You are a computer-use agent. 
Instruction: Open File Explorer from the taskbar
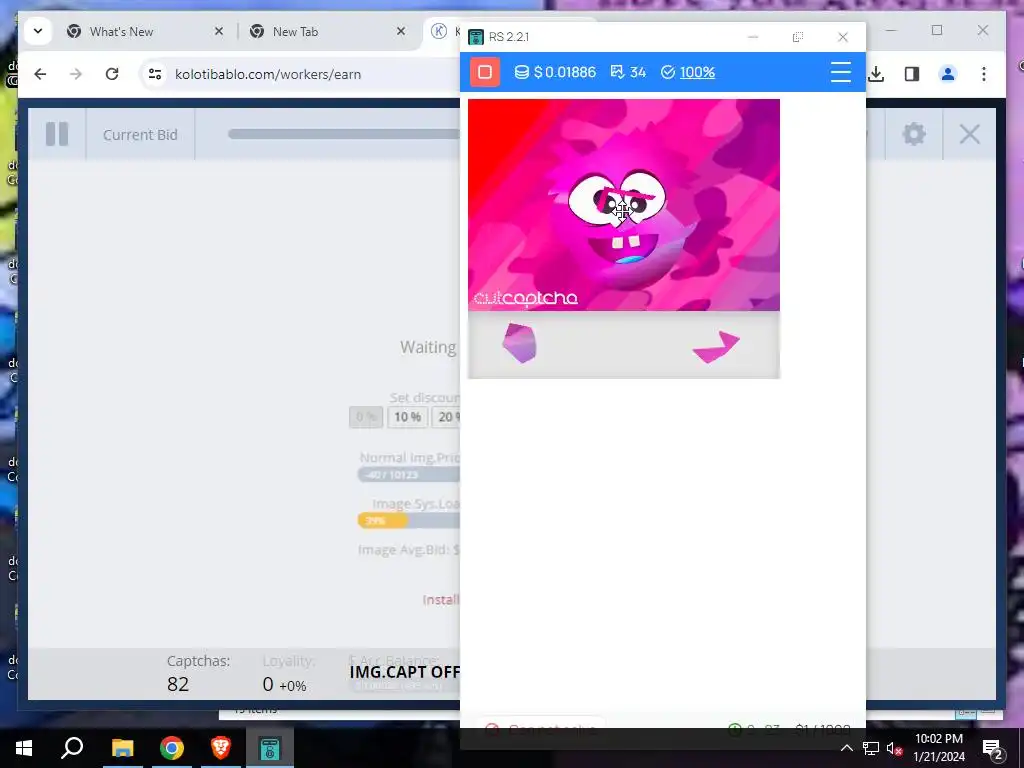pyautogui.click(x=122, y=748)
